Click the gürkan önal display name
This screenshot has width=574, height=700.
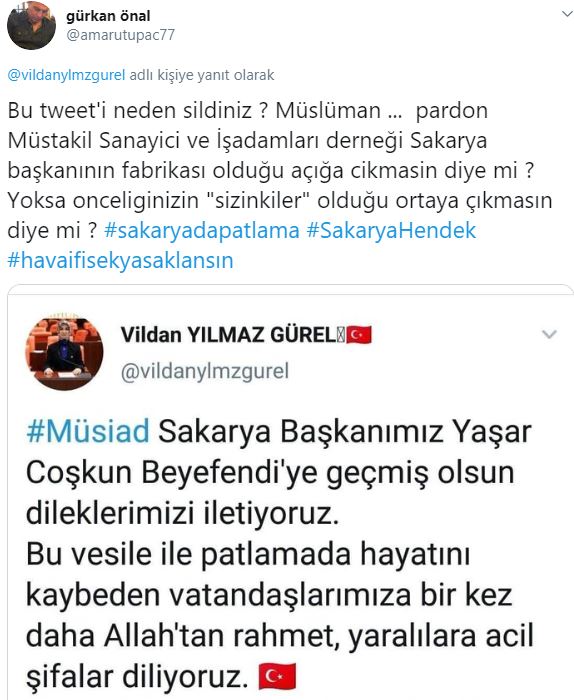point(108,16)
